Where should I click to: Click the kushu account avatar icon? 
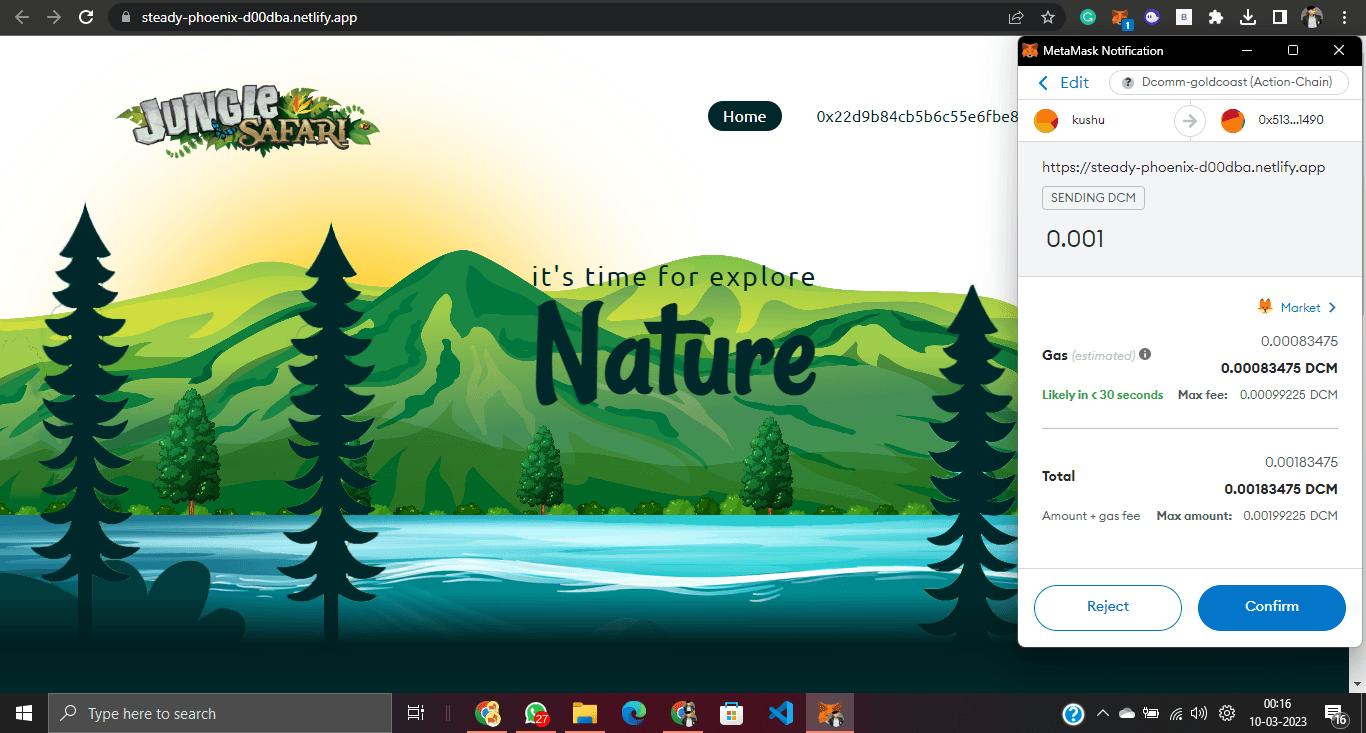click(1046, 120)
